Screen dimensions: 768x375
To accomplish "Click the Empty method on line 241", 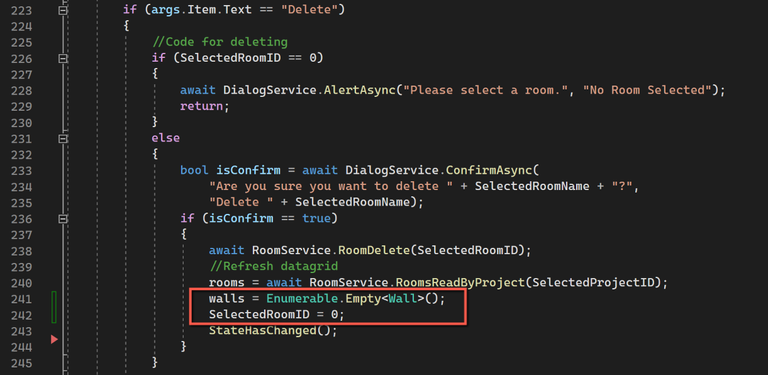I will 363,298.
